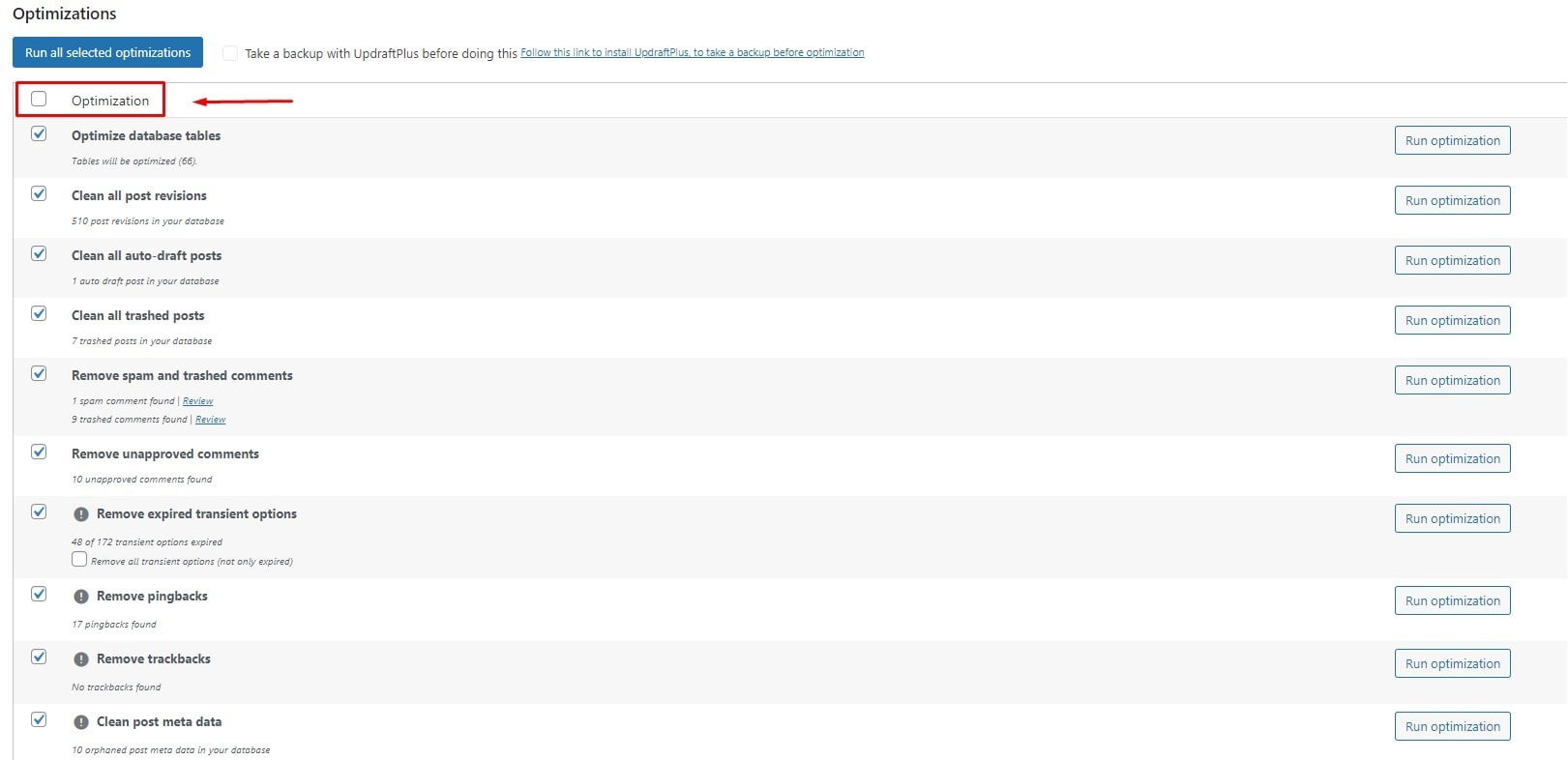Click 'Clean all auto-draft posts' title text

tap(146, 255)
